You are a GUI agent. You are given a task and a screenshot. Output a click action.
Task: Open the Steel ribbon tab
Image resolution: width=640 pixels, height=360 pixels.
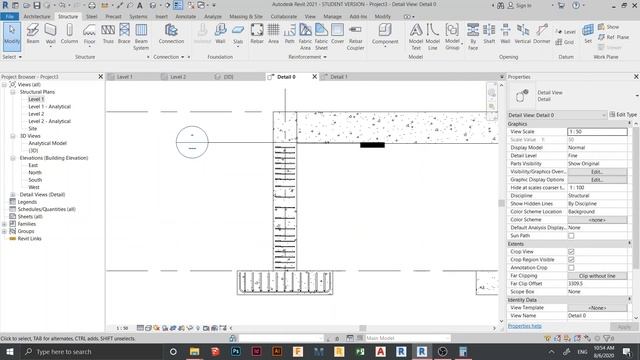pyautogui.click(x=91, y=16)
